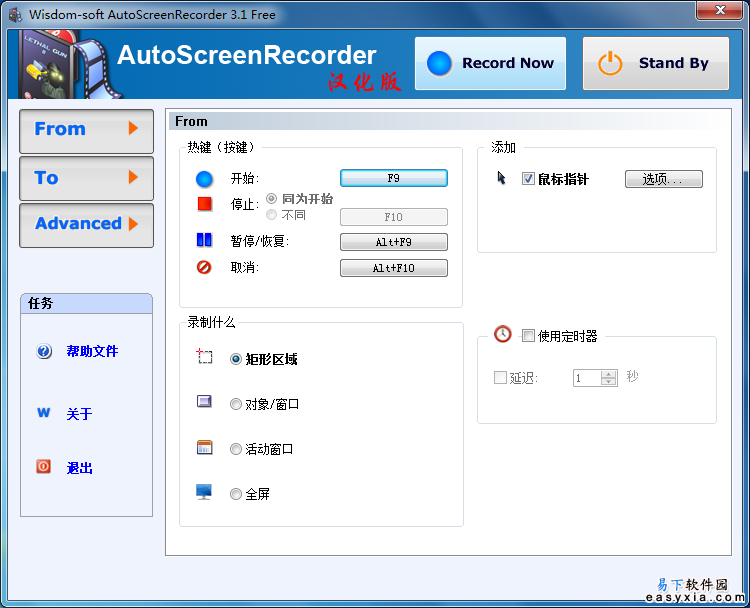Click the mouse pointer arrow icon
The image size is (750, 608).
click(x=501, y=178)
